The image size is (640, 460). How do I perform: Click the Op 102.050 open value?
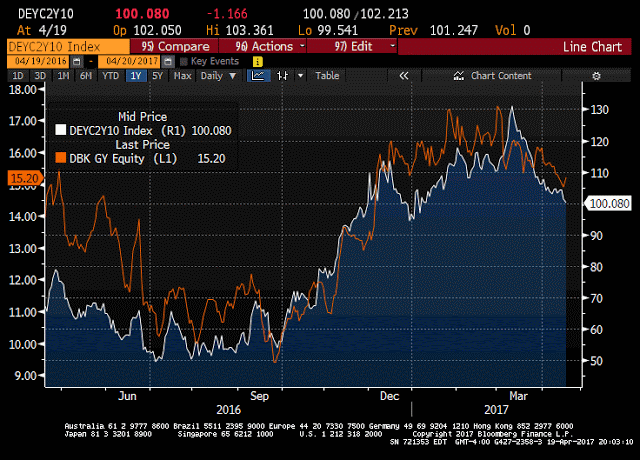[x=147, y=30]
